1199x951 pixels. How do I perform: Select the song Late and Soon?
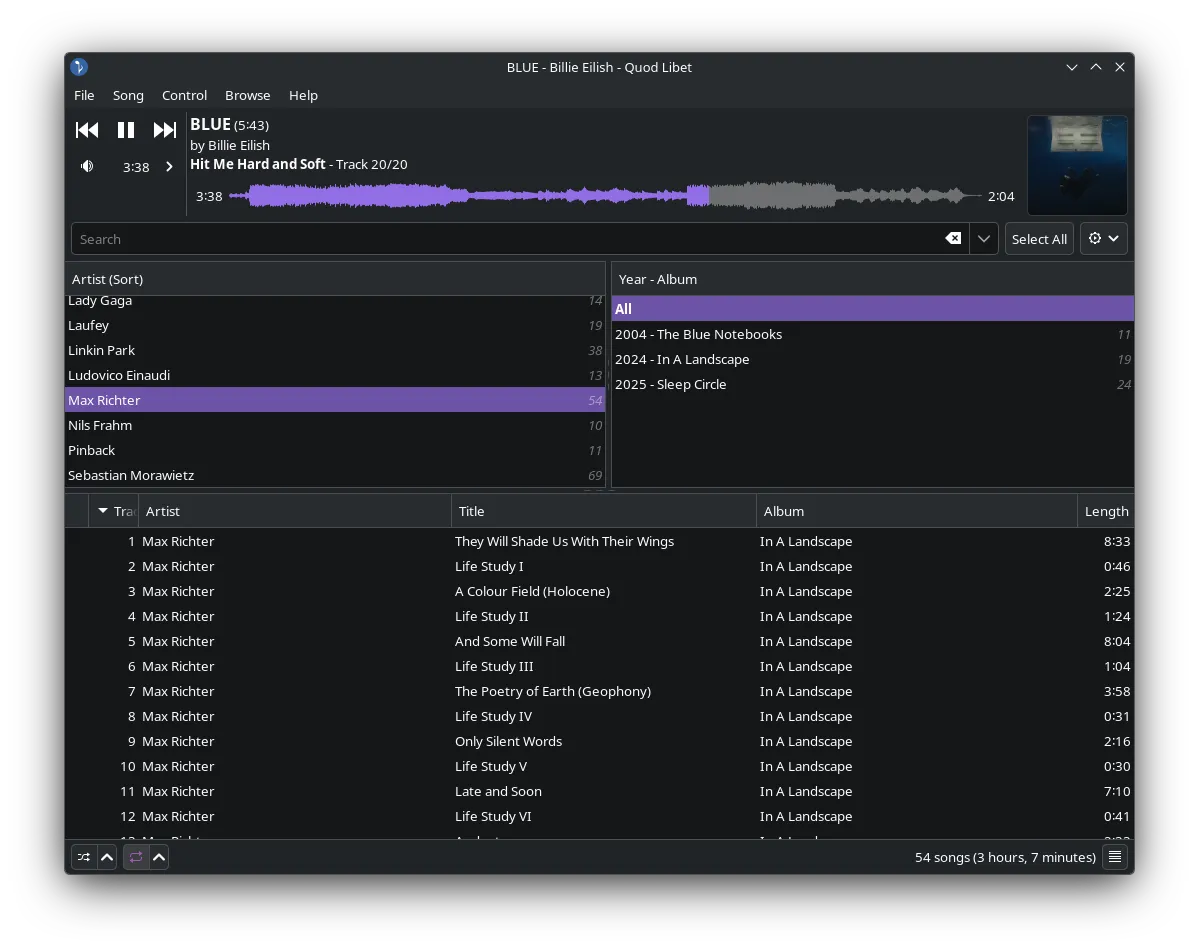[x=599, y=791]
